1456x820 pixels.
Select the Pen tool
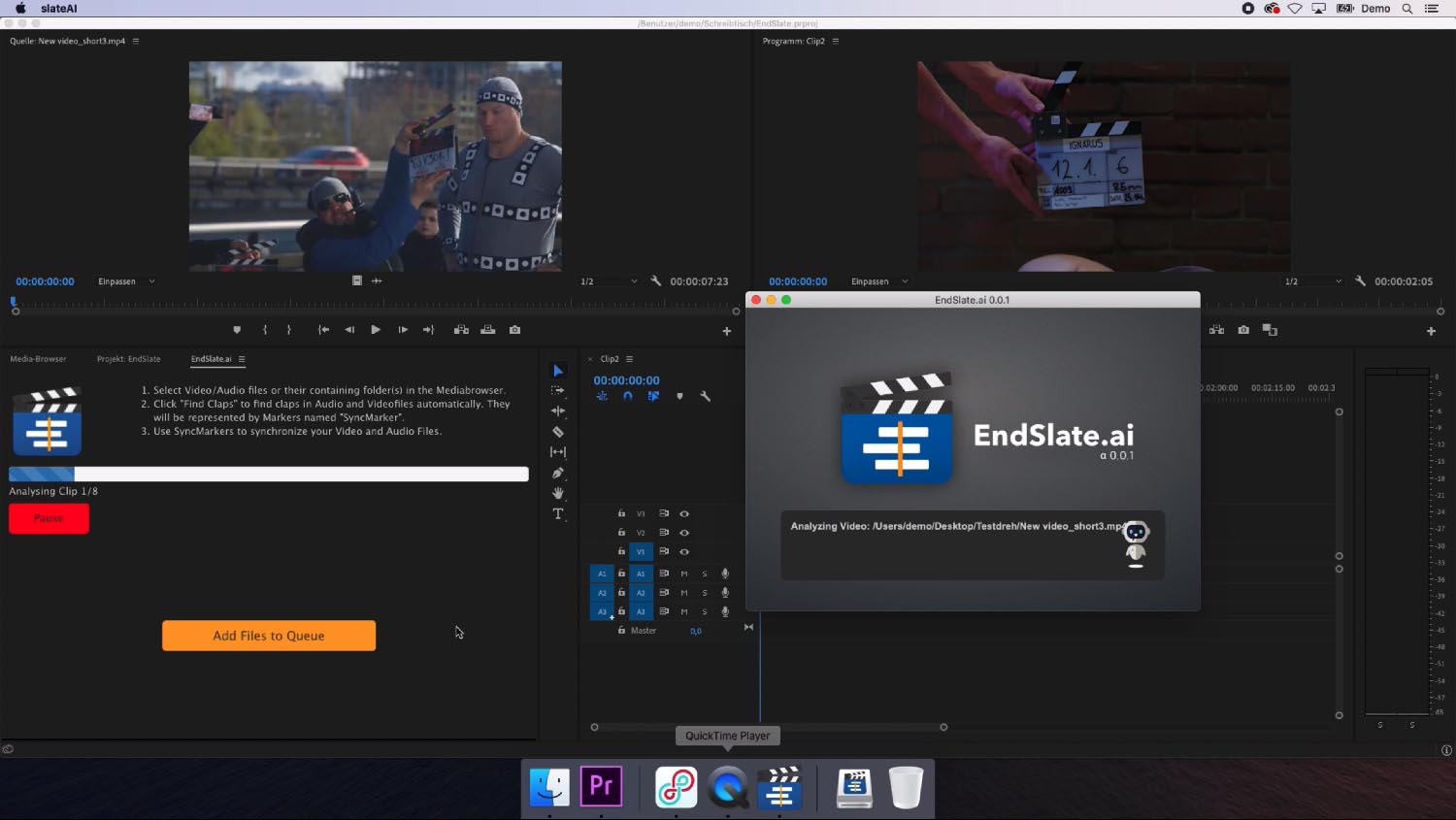click(558, 473)
